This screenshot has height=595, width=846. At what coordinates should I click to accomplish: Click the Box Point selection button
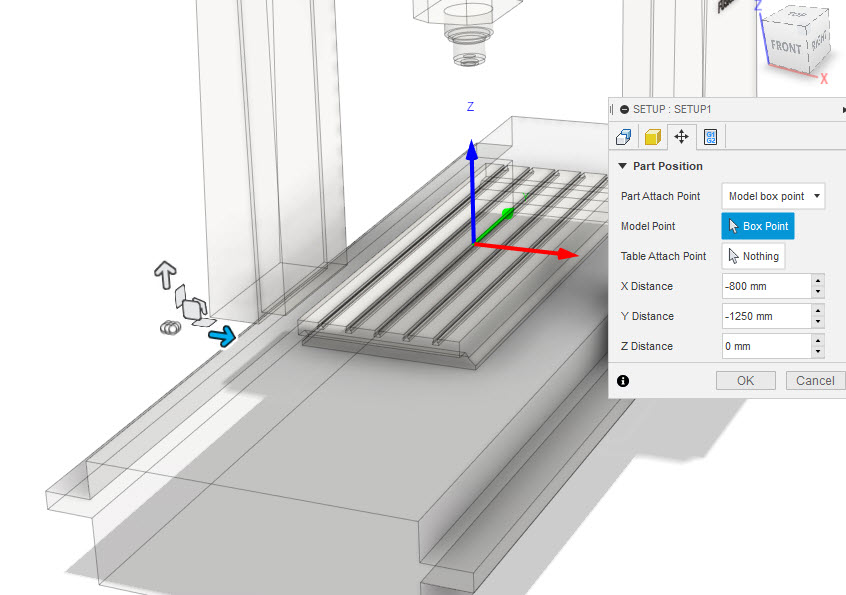(x=758, y=226)
